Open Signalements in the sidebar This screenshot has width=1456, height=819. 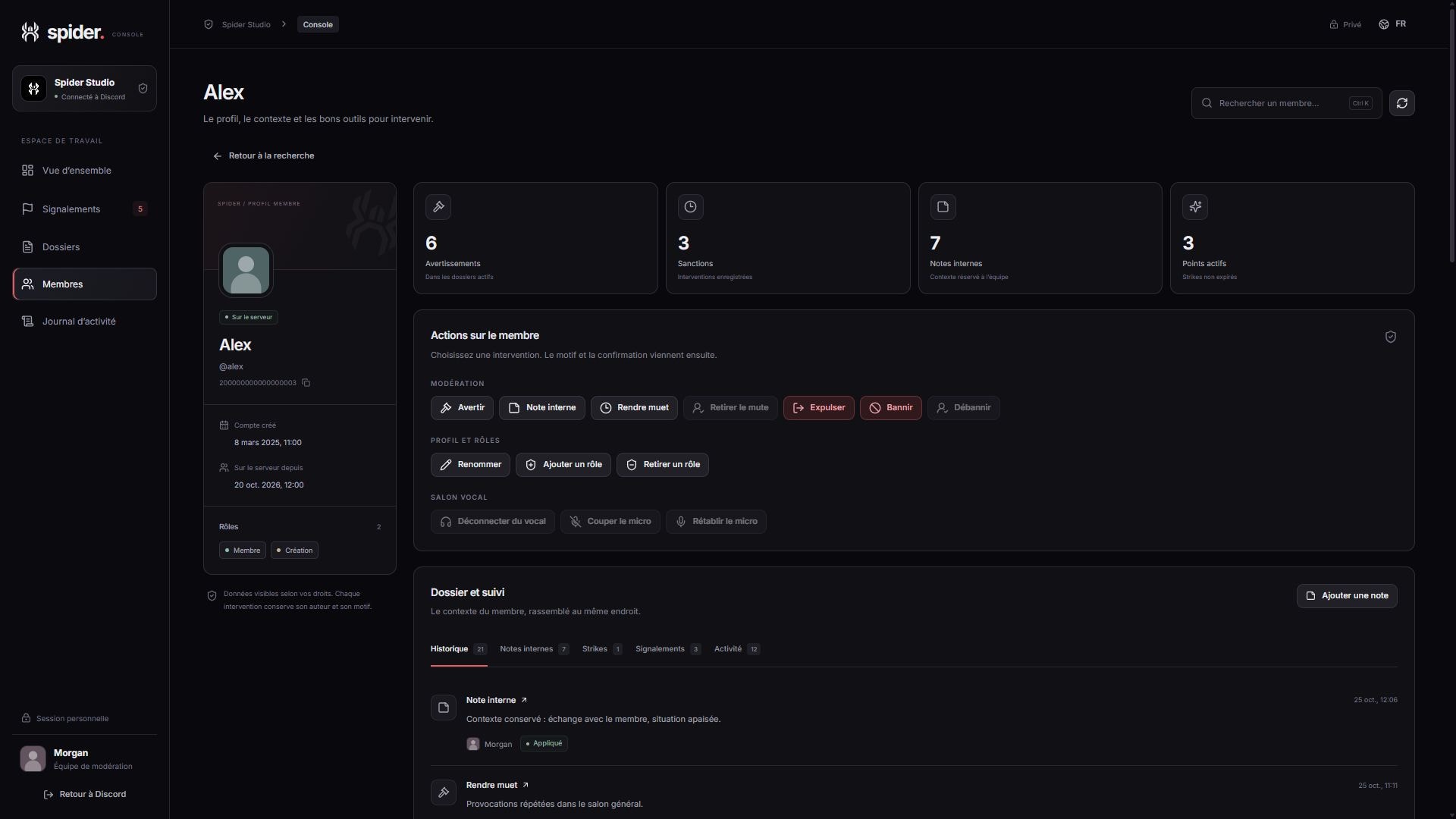pyautogui.click(x=84, y=209)
